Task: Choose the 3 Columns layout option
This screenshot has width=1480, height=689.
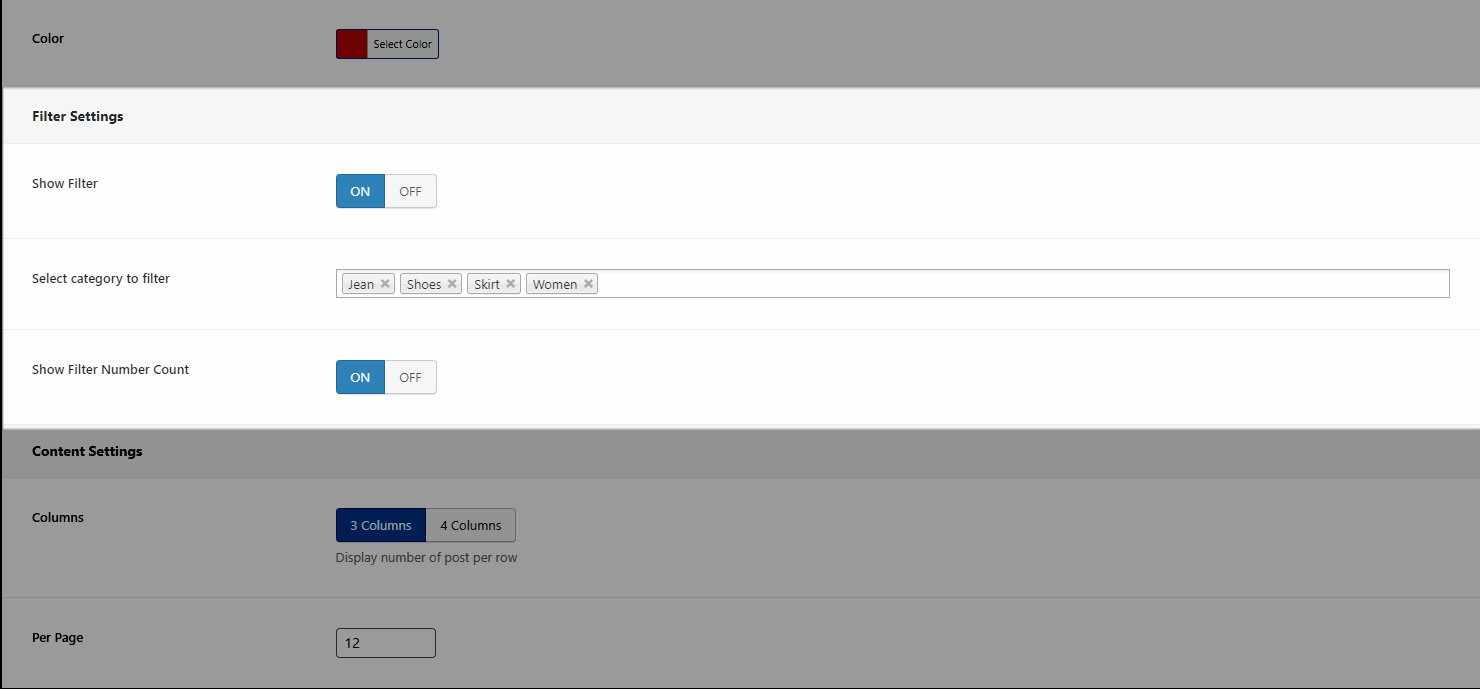Action: point(381,525)
